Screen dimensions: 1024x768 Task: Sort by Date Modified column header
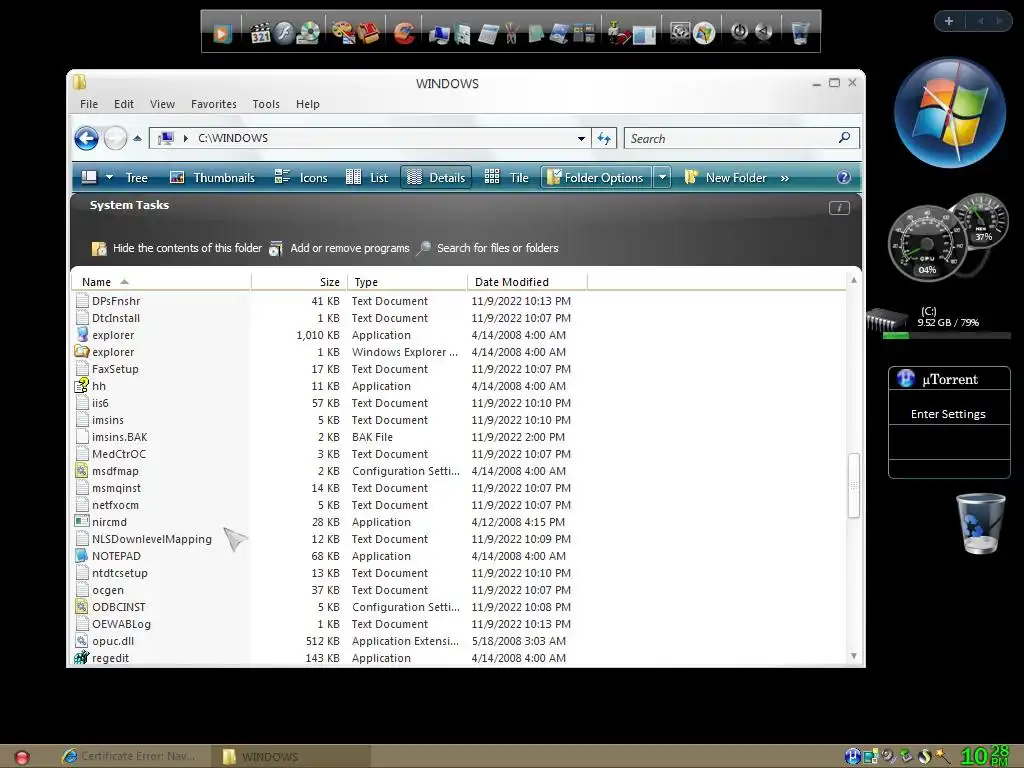coord(527,282)
